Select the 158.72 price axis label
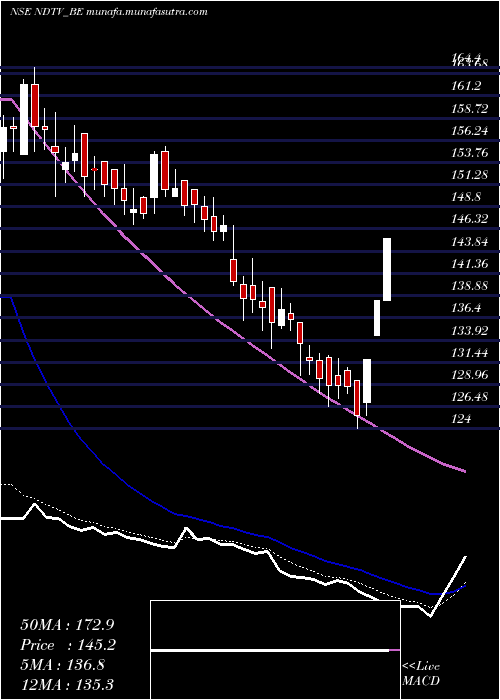The height and width of the screenshot is (700, 500). click(469, 108)
